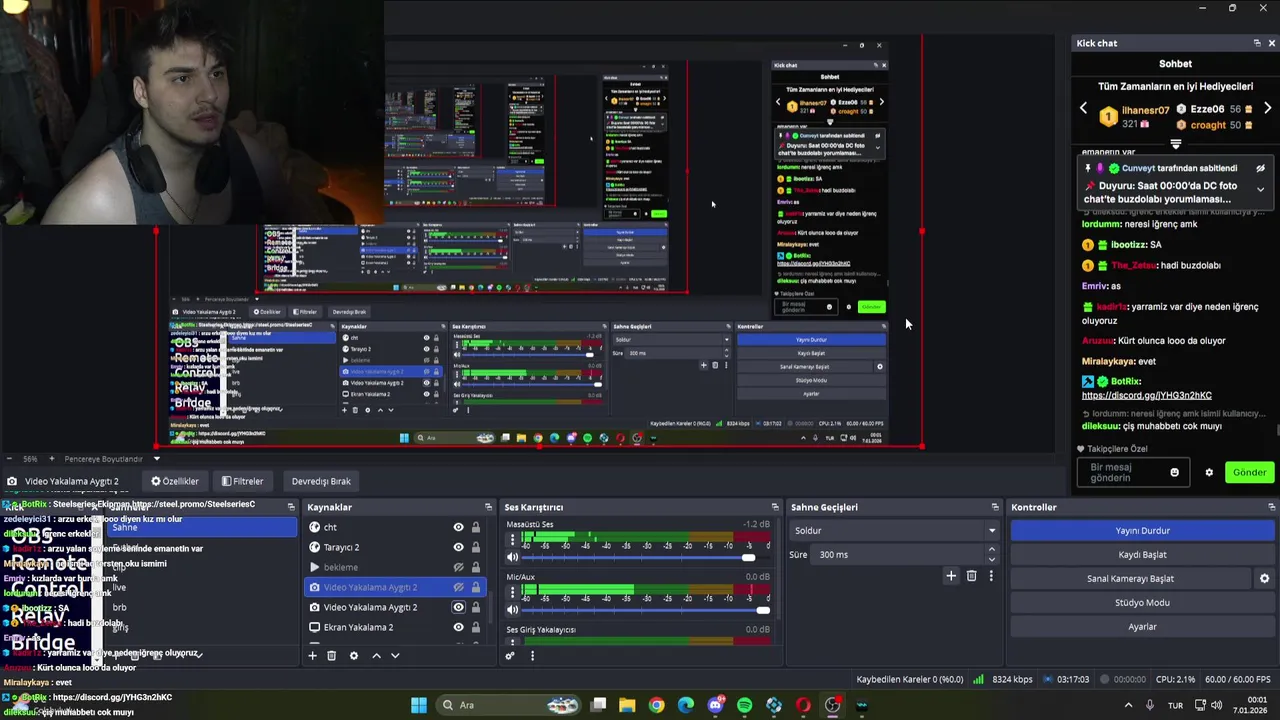The height and width of the screenshot is (720, 1280).
Task: Pop out the Kaynaklar dock panel
Action: tap(488, 507)
